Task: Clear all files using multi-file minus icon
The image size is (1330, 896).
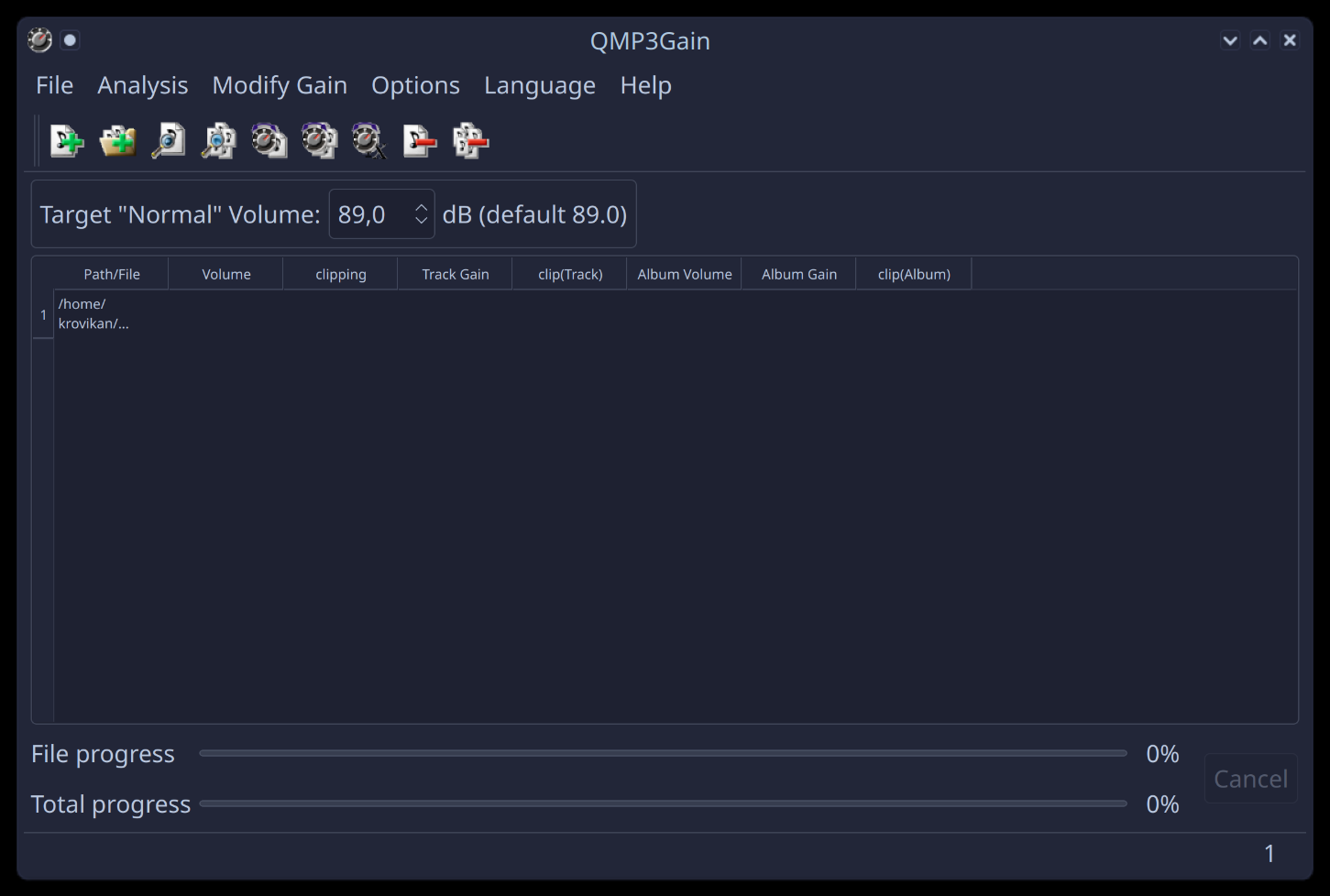Action: point(470,141)
